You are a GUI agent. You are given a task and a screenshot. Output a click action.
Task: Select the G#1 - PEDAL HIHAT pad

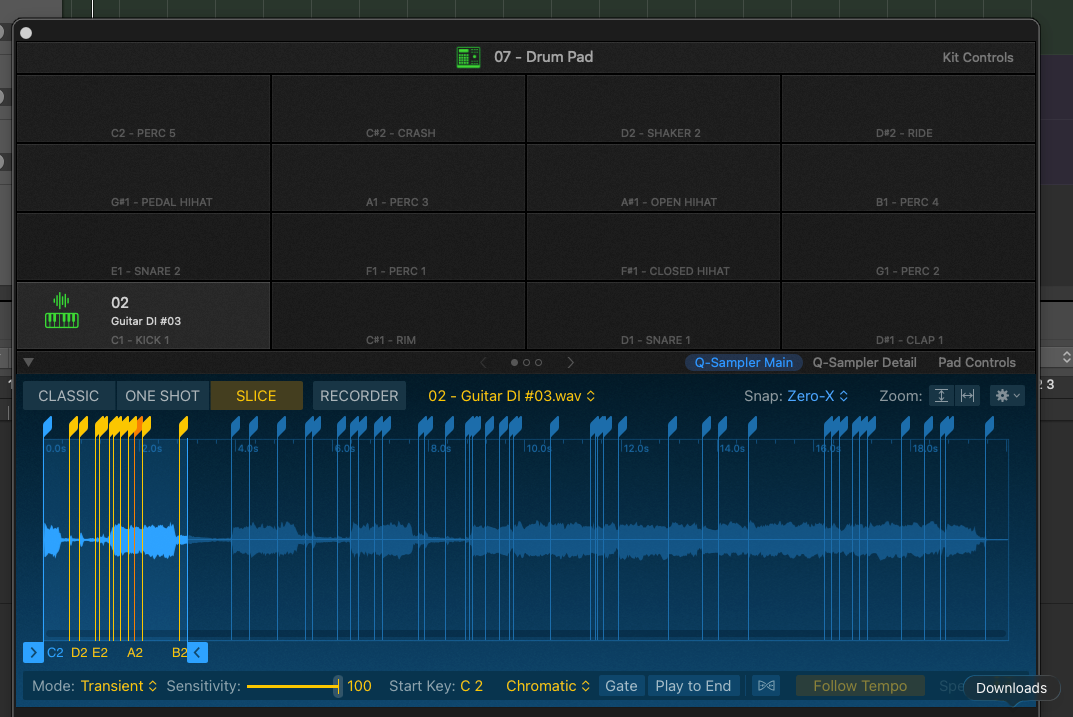144,179
